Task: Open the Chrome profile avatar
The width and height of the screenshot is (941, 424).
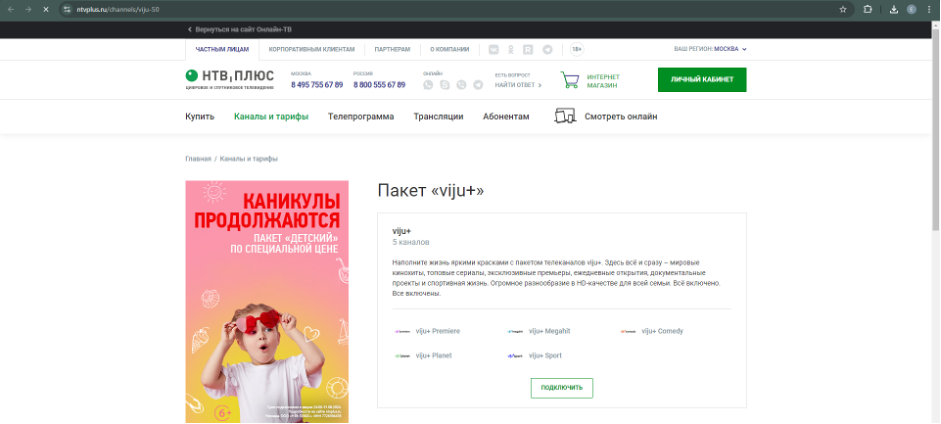Action: pos(912,10)
